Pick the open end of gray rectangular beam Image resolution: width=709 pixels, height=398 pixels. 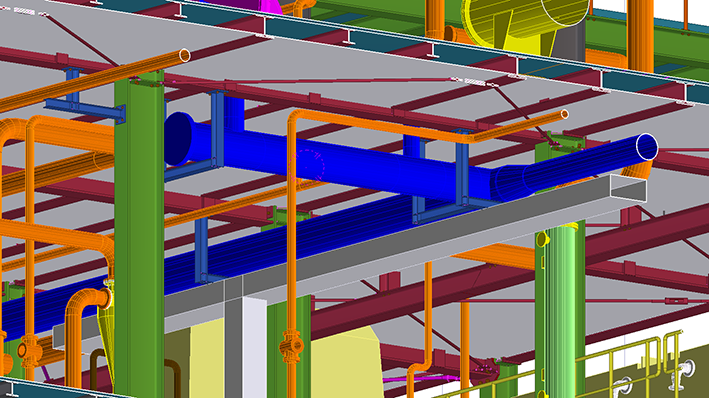click(628, 188)
